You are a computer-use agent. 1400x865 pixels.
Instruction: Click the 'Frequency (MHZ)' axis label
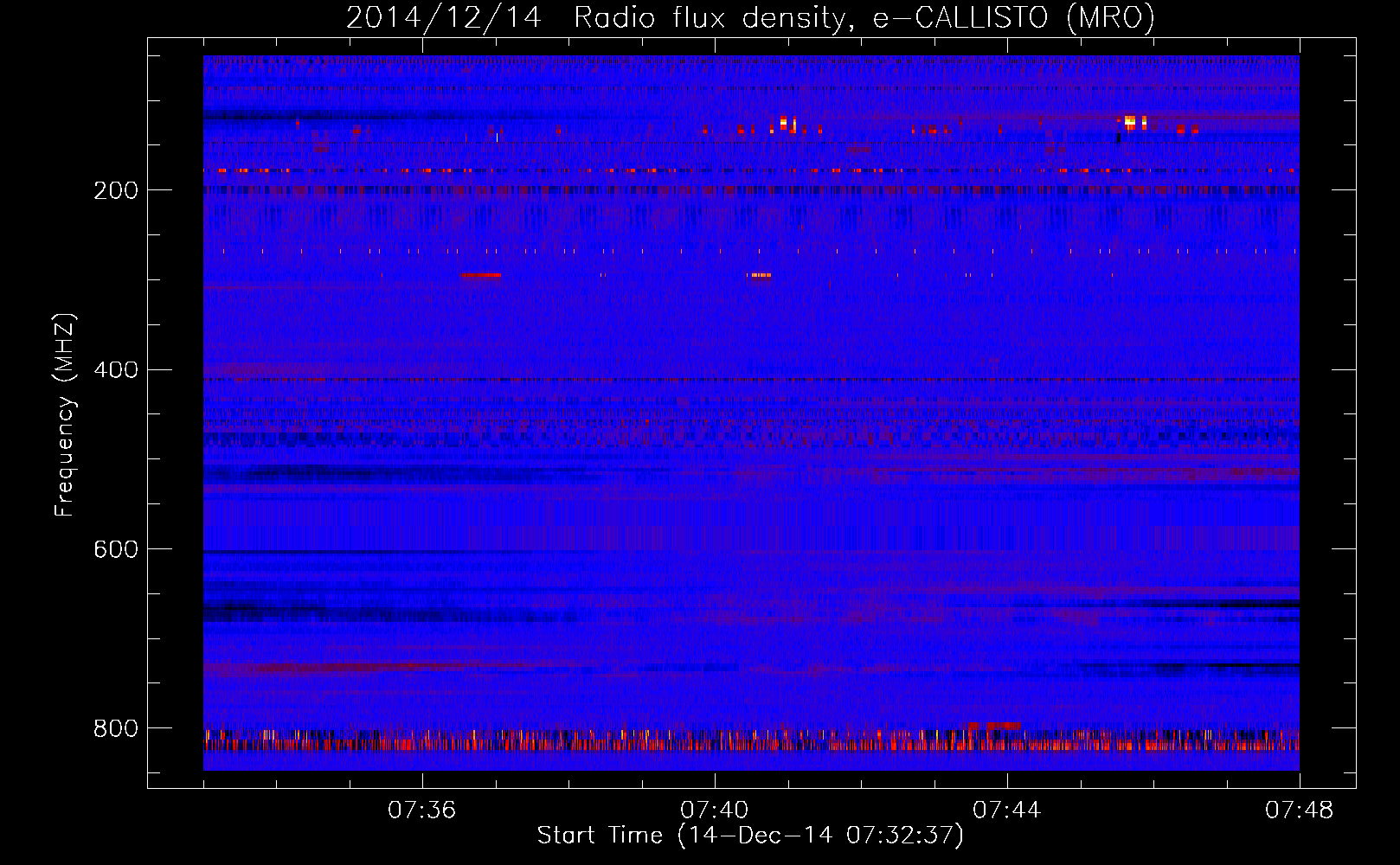(x=65, y=415)
